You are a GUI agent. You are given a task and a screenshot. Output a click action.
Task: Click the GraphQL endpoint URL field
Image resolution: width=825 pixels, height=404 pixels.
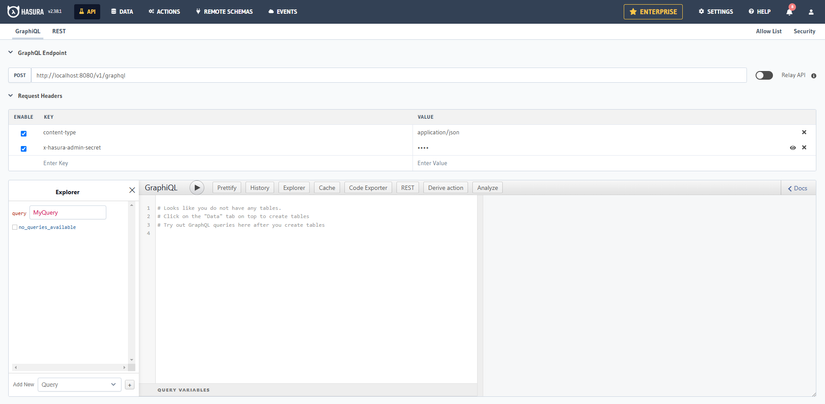pos(389,75)
